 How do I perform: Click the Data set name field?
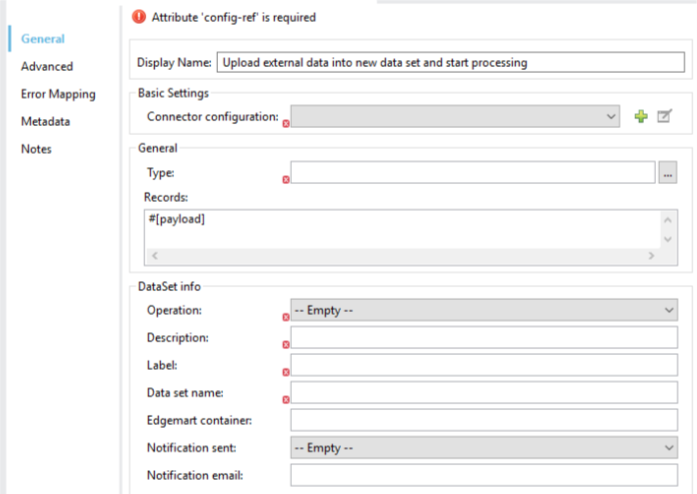point(484,393)
